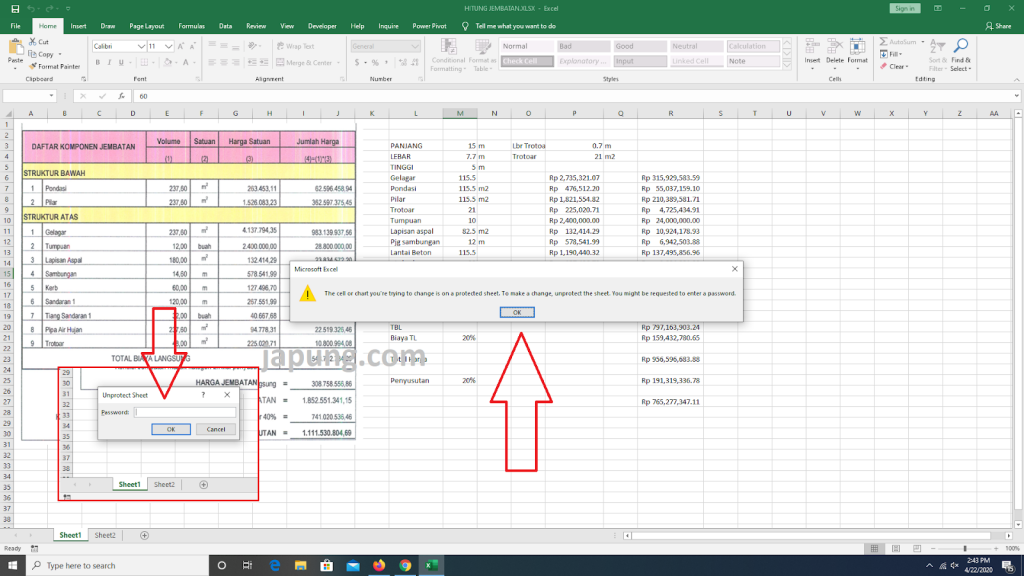This screenshot has height=576, width=1024.
Task: Open the Calibri font name dropdown
Action: (140, 46)
